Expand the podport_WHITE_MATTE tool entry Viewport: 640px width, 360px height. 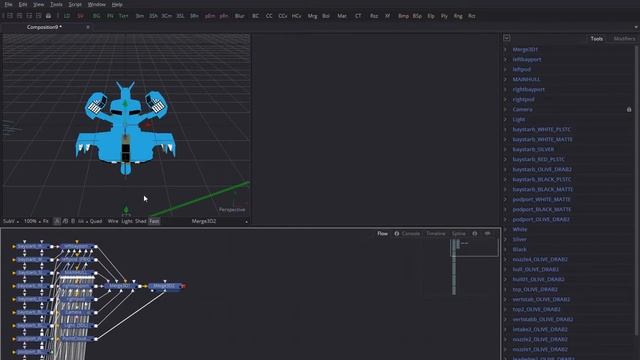[x=506, y=199]
